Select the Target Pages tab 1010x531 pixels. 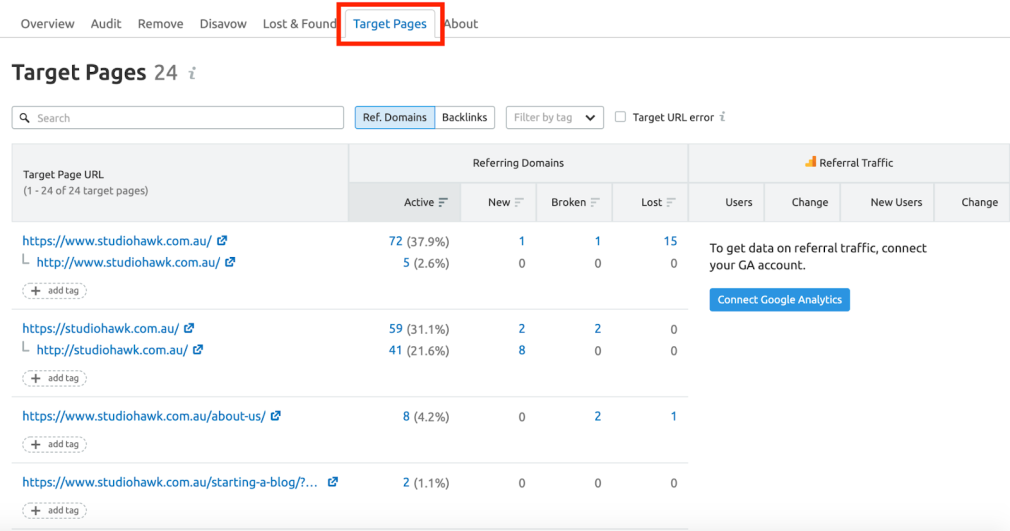click(390, 24)
